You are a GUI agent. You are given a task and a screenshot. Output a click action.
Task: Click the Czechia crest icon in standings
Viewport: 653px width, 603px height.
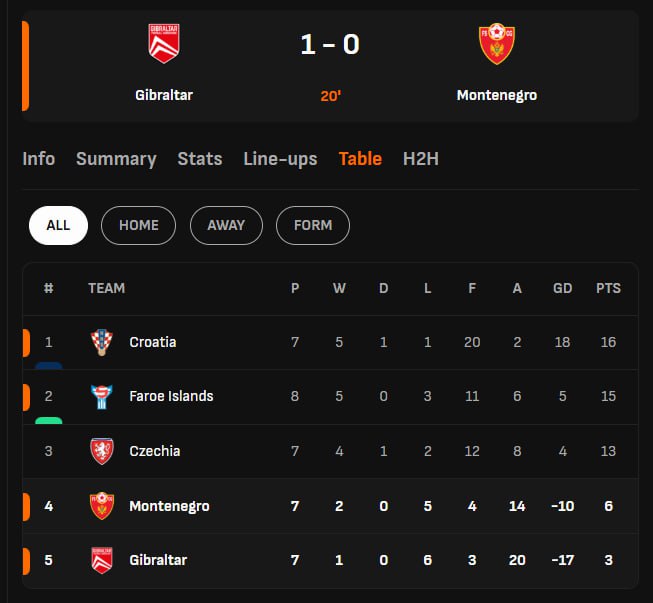102,451
